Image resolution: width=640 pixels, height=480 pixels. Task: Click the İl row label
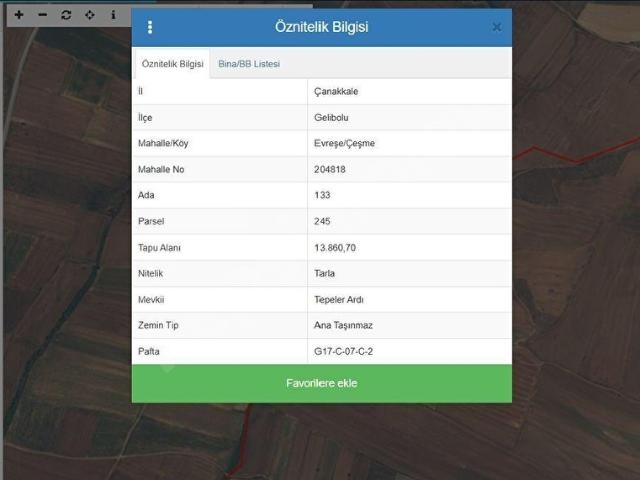(140, 91)
